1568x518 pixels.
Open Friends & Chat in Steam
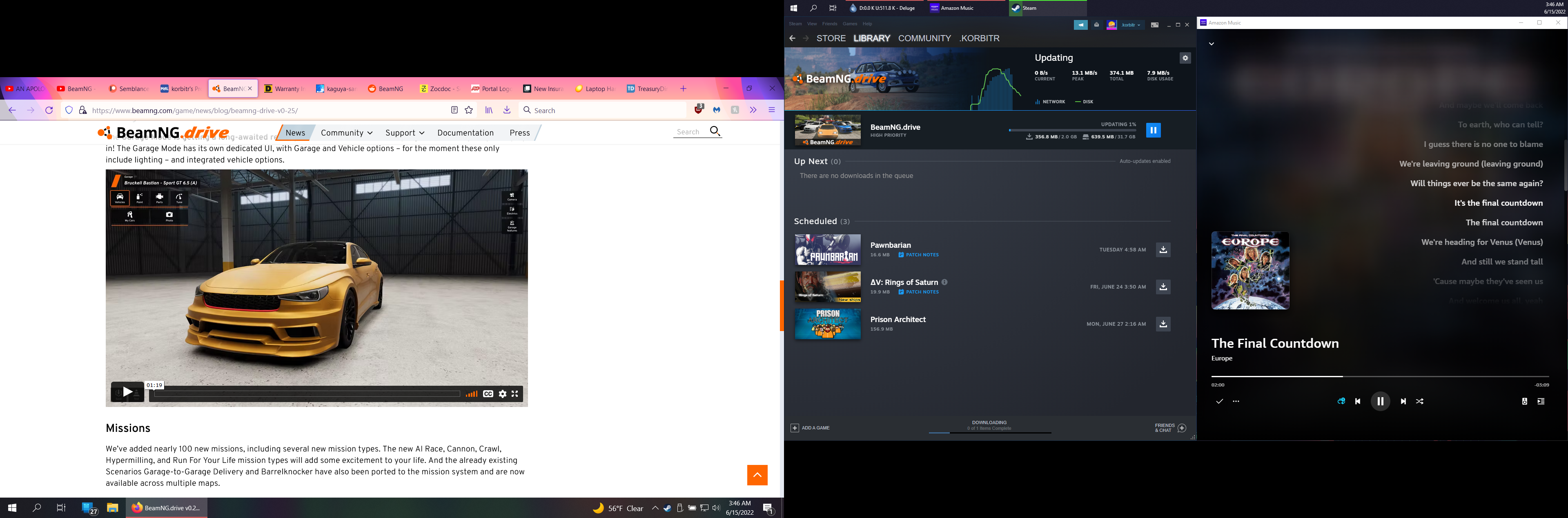(x=1171, y=428)
